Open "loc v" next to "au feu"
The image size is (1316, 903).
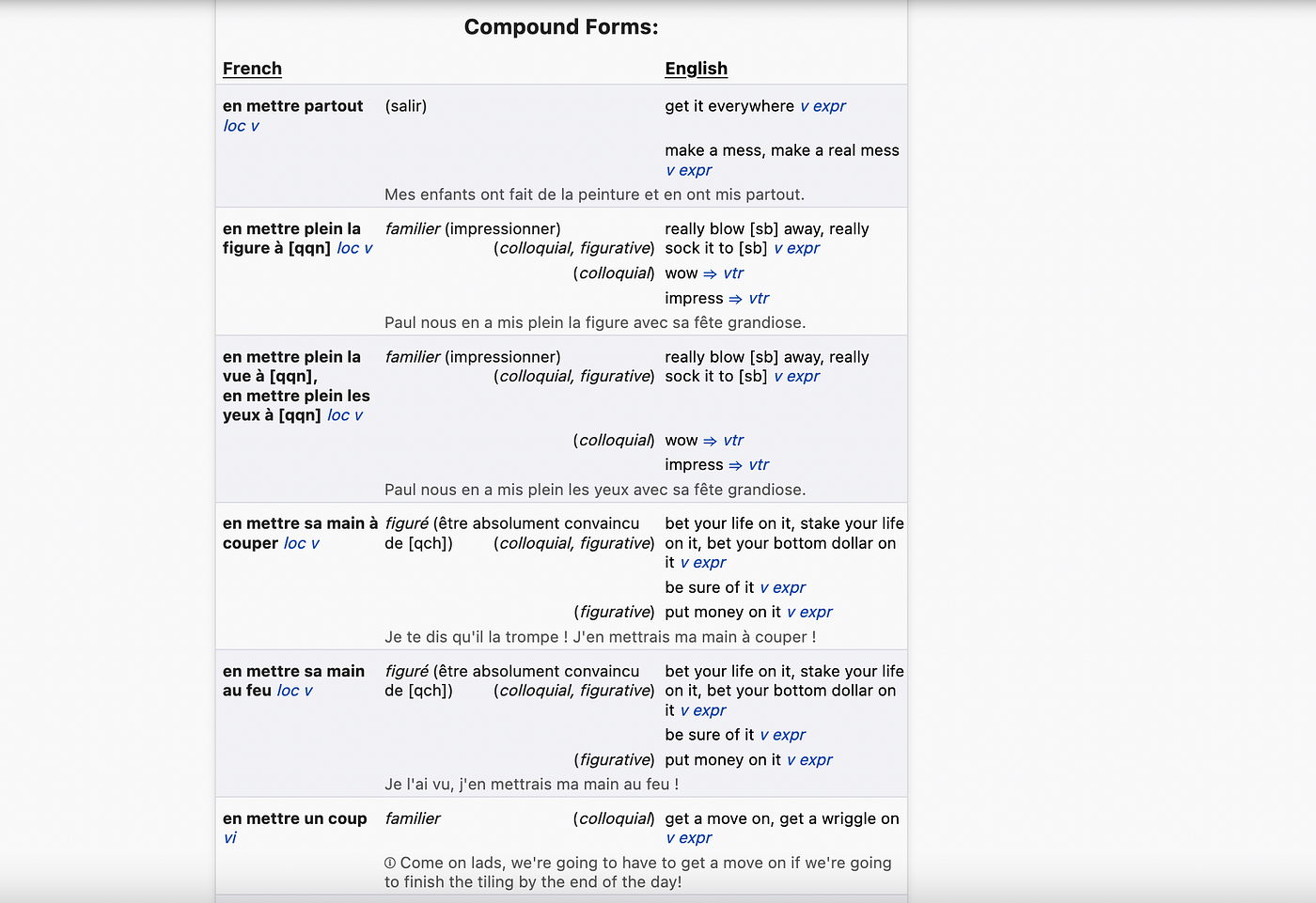[295, 691]
